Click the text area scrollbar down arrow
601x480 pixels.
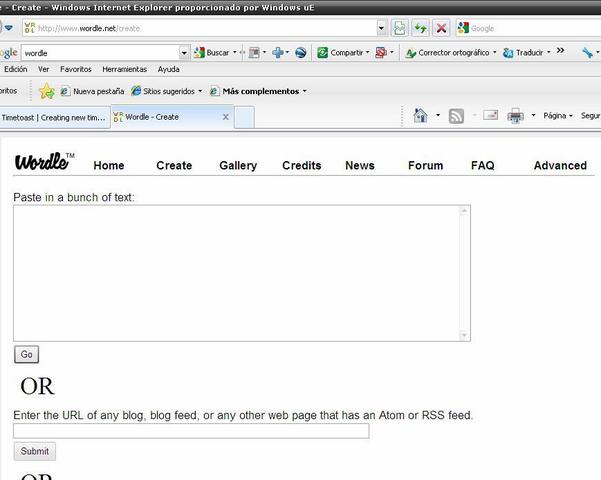pyautogui.click(x=464, y=335)
